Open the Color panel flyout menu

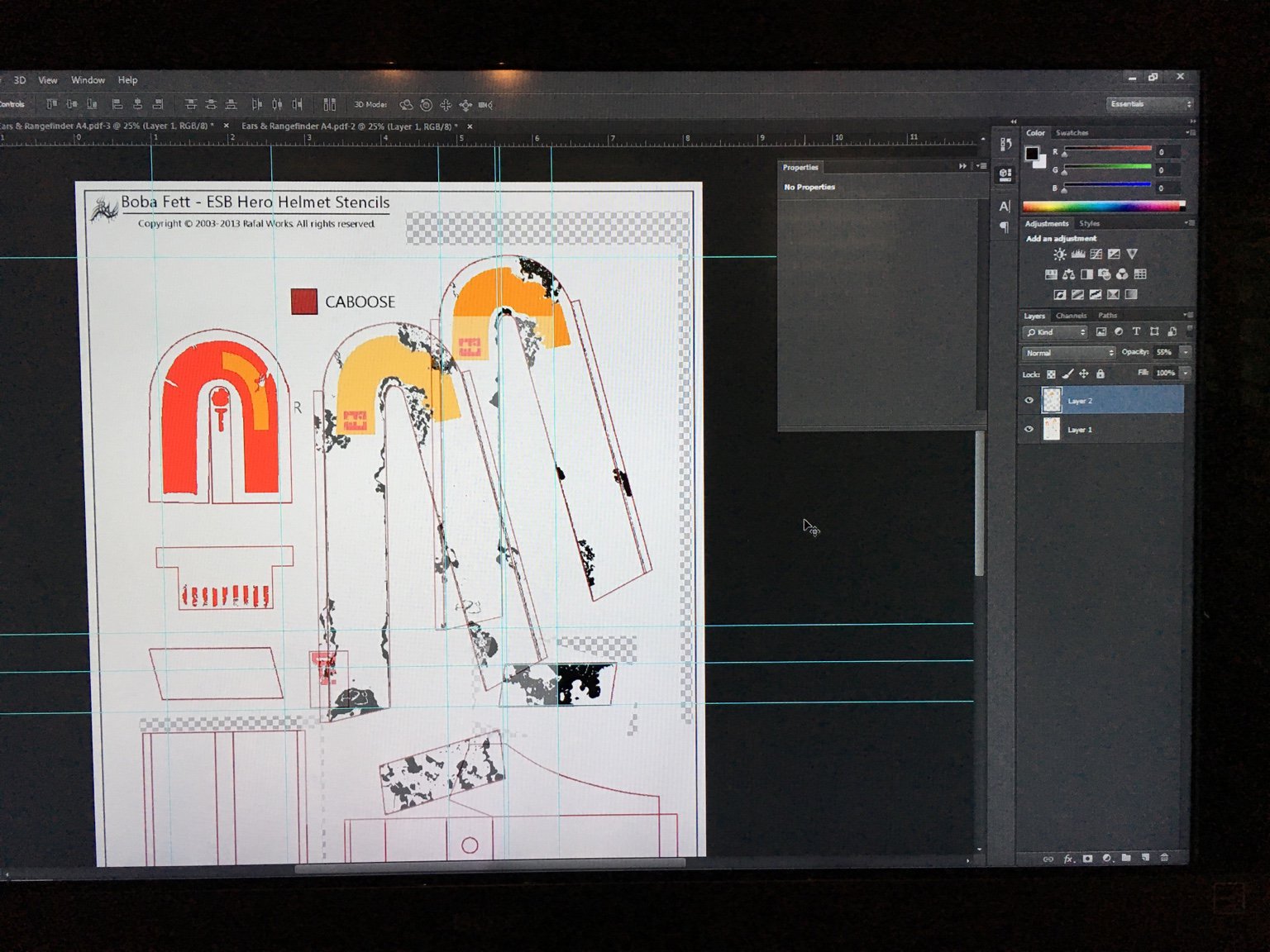pyautogui.click(x=1190, y=132)
